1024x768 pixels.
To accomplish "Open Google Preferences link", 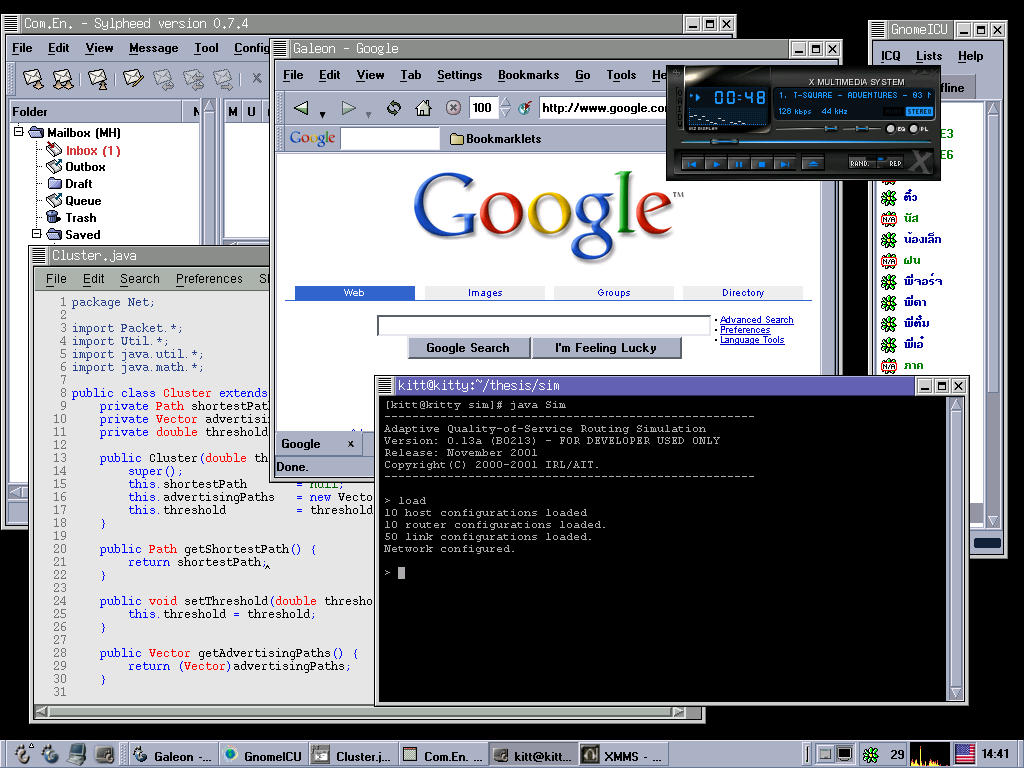I will click(x=745, y=330).
